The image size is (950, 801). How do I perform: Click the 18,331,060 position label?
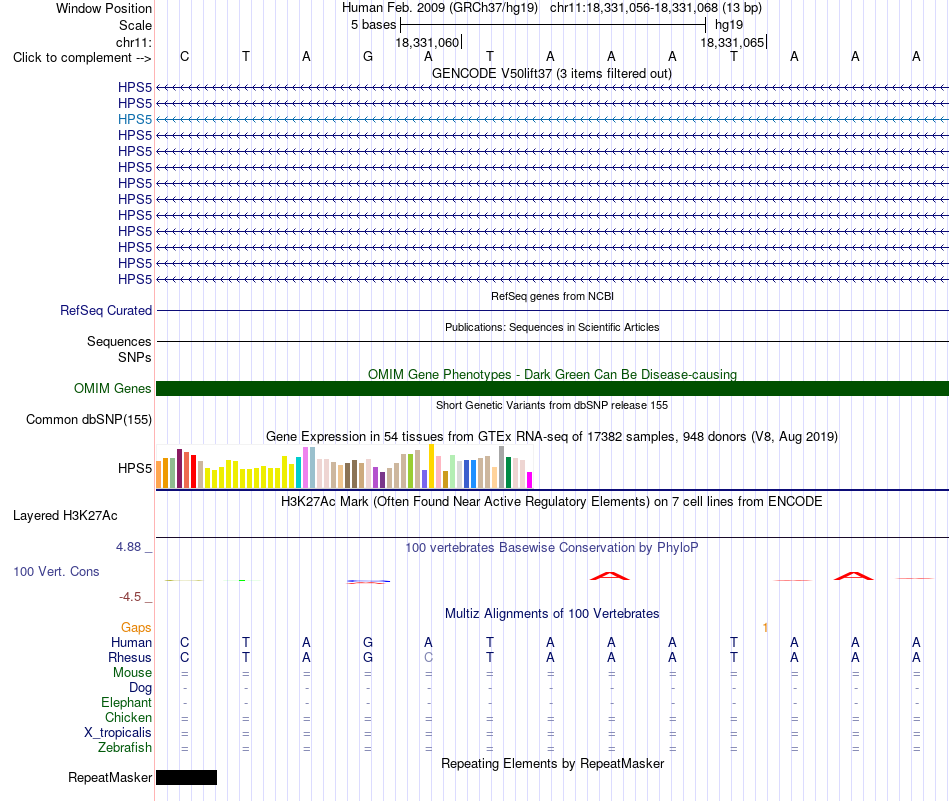427,42
